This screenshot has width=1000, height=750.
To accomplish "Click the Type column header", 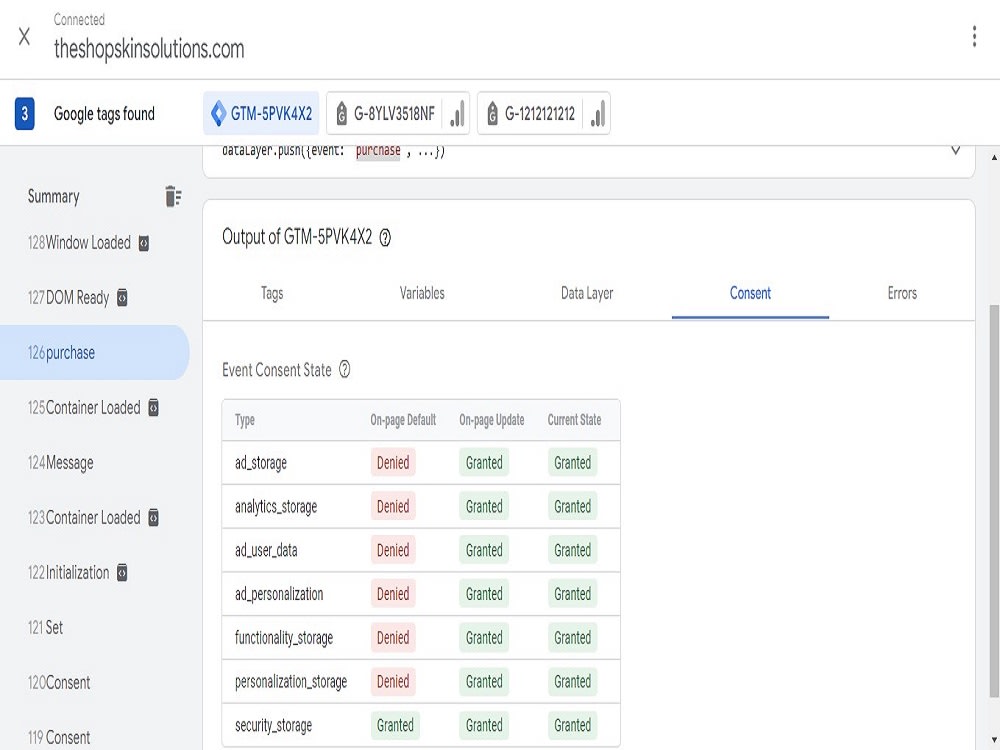I will (x=245, y=420).
